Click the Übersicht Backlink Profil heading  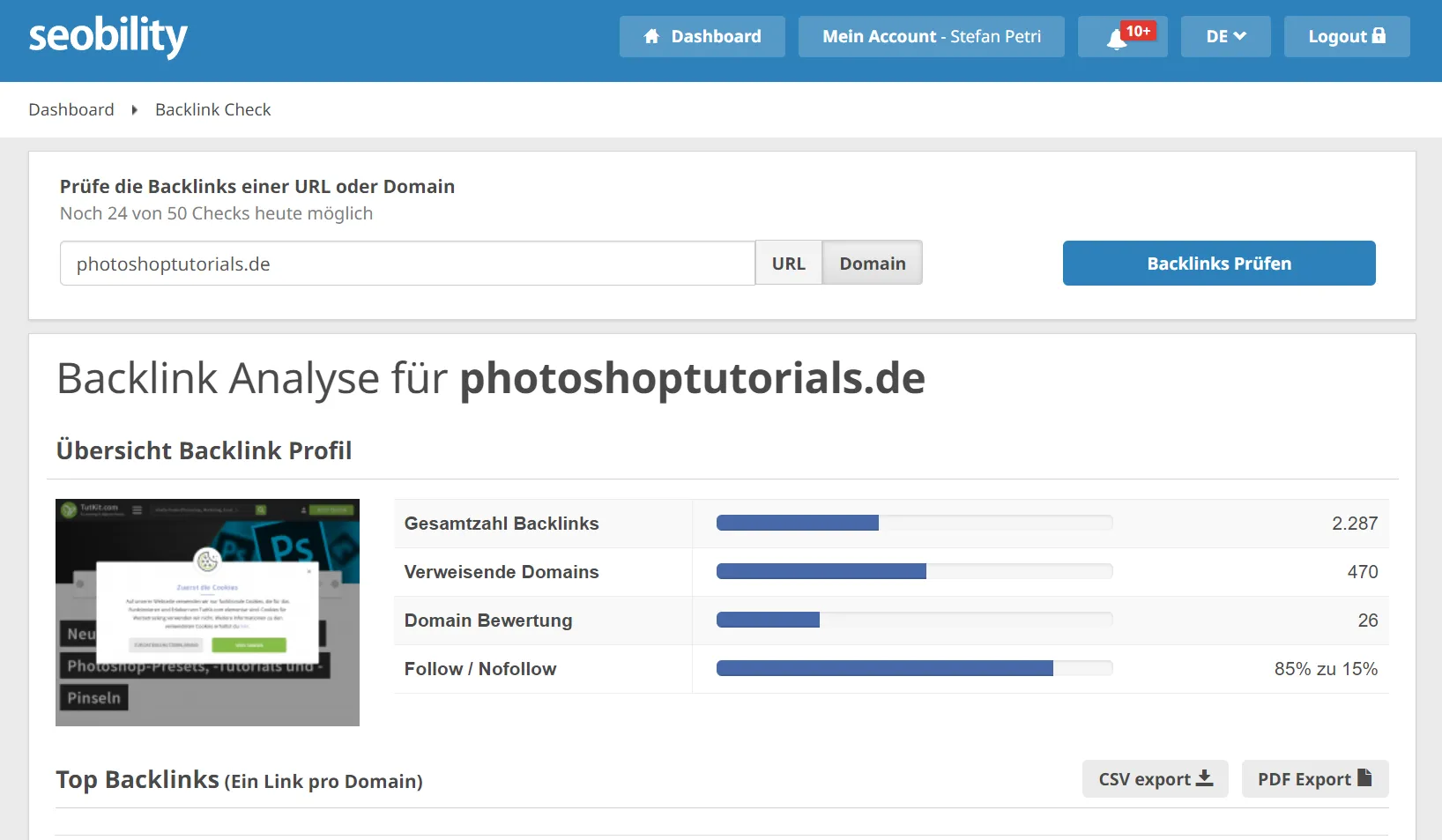coord(204,450)
